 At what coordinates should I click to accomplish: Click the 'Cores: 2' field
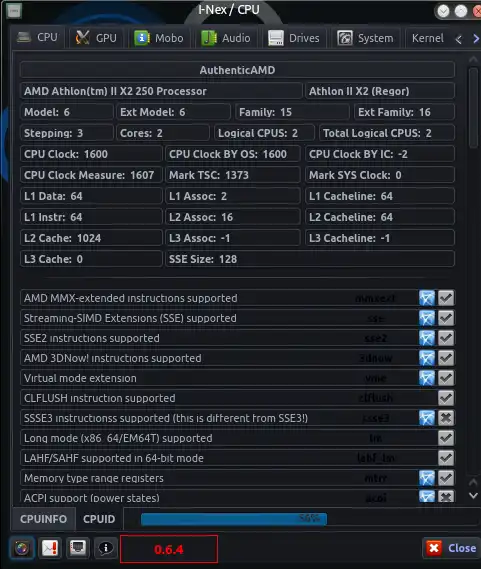[x=163, y=133]
